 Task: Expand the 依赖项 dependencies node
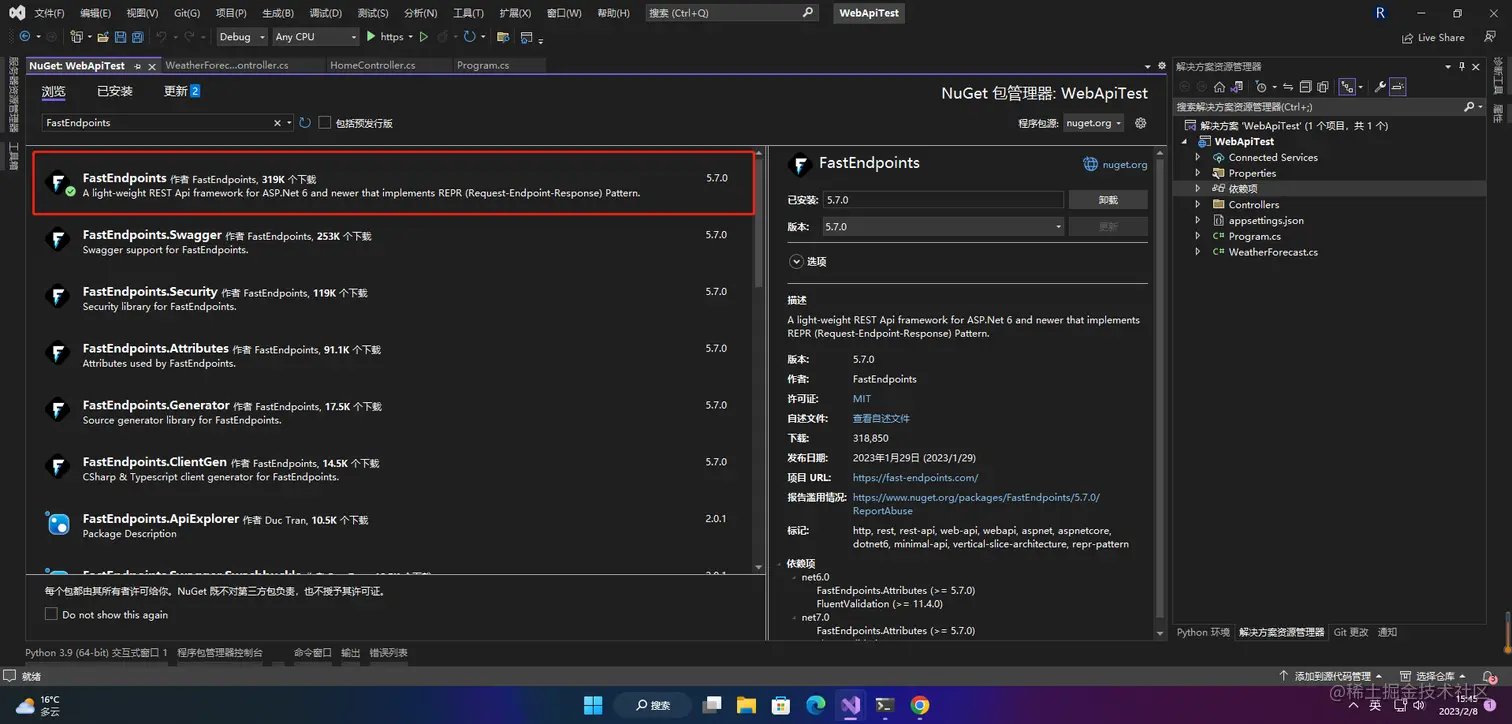[x=1198, y=189]
